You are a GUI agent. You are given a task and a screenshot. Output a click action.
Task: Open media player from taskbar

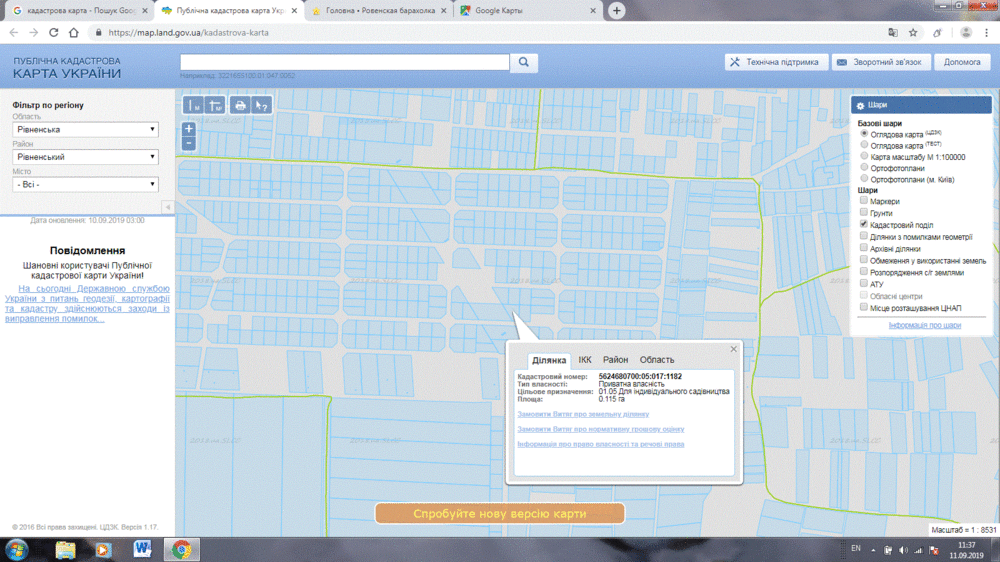click(x=103, y=549)
